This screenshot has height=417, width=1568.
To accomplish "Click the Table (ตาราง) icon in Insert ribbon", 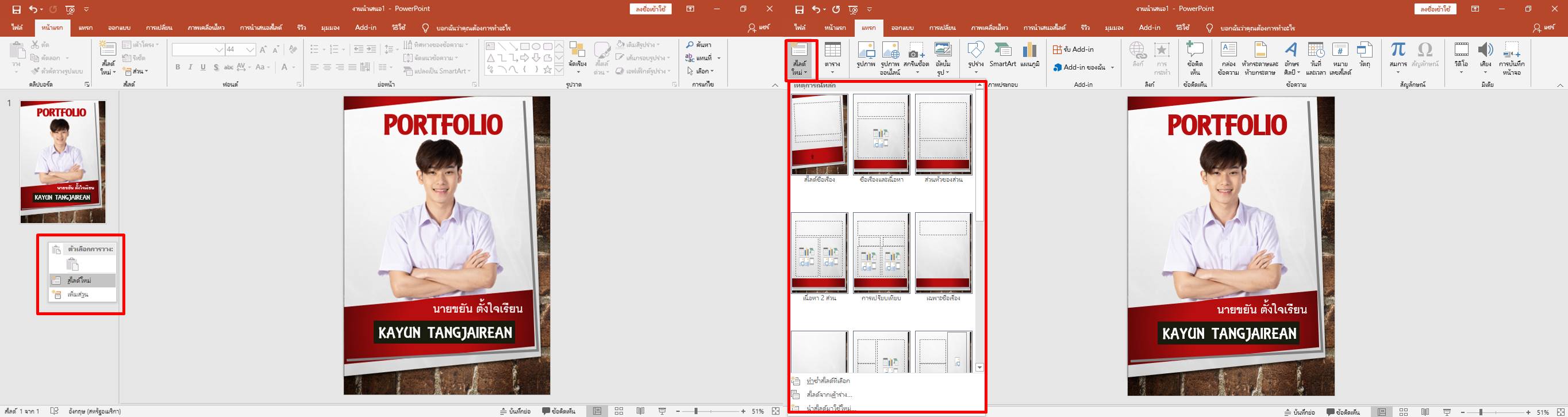I will click(x=832, y=56).
